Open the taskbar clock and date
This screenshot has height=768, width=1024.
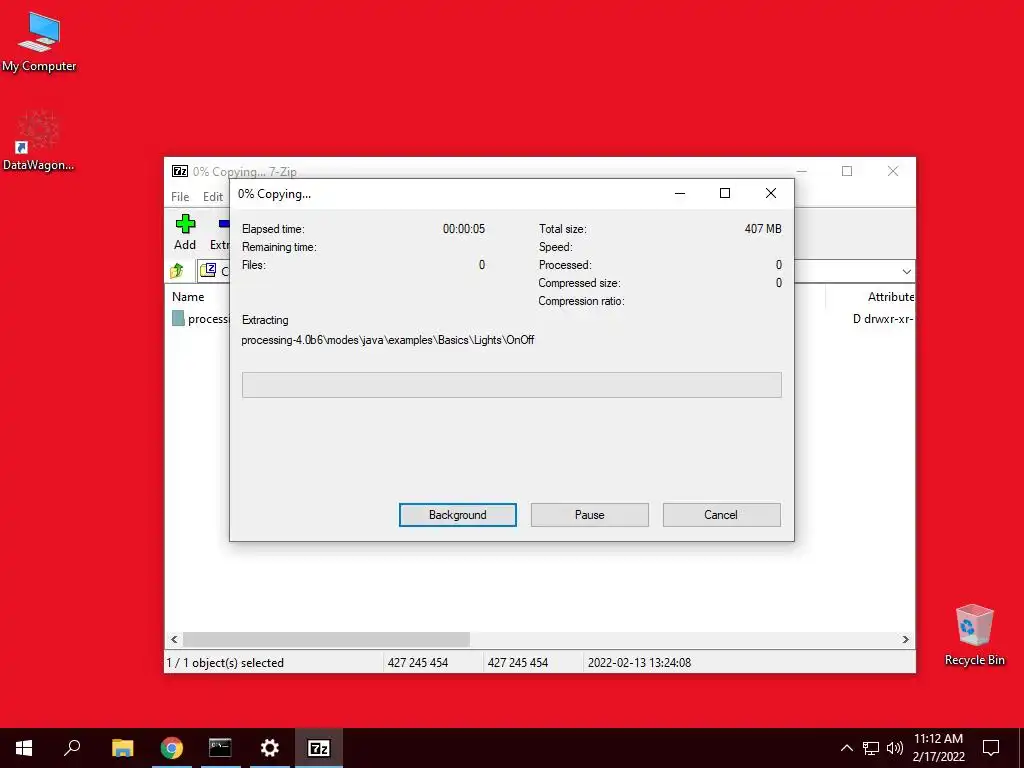[938, 748]
